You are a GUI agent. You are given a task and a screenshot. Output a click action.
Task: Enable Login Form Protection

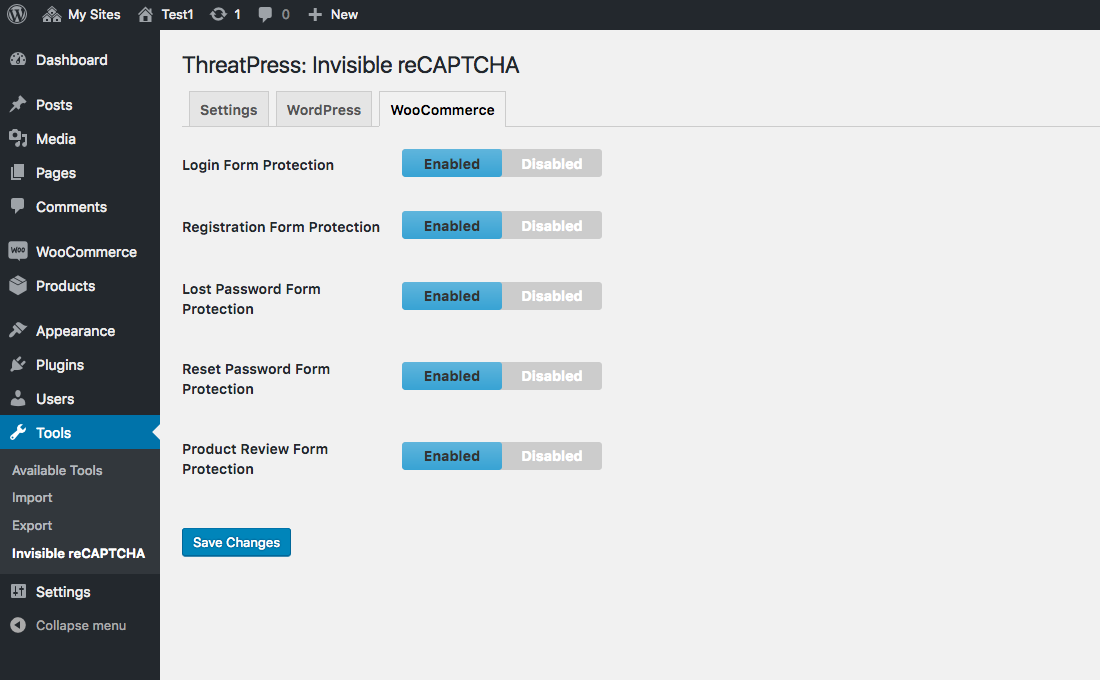452,164
